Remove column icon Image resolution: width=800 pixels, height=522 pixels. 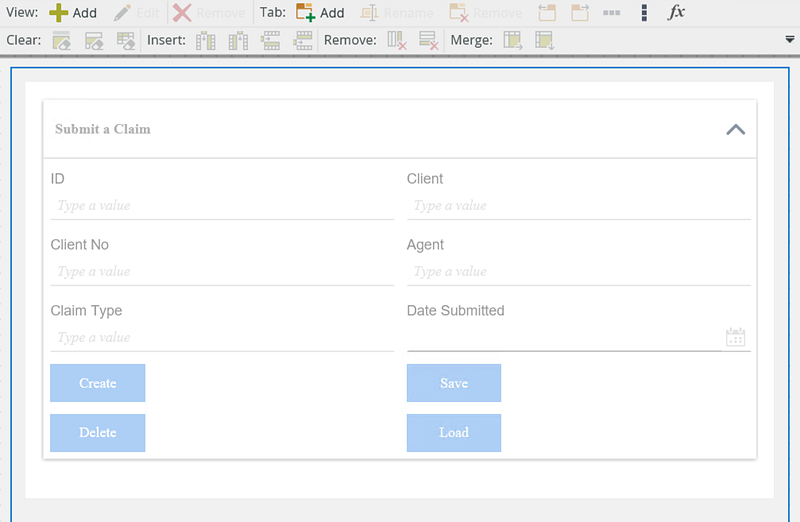coord(396,40)
